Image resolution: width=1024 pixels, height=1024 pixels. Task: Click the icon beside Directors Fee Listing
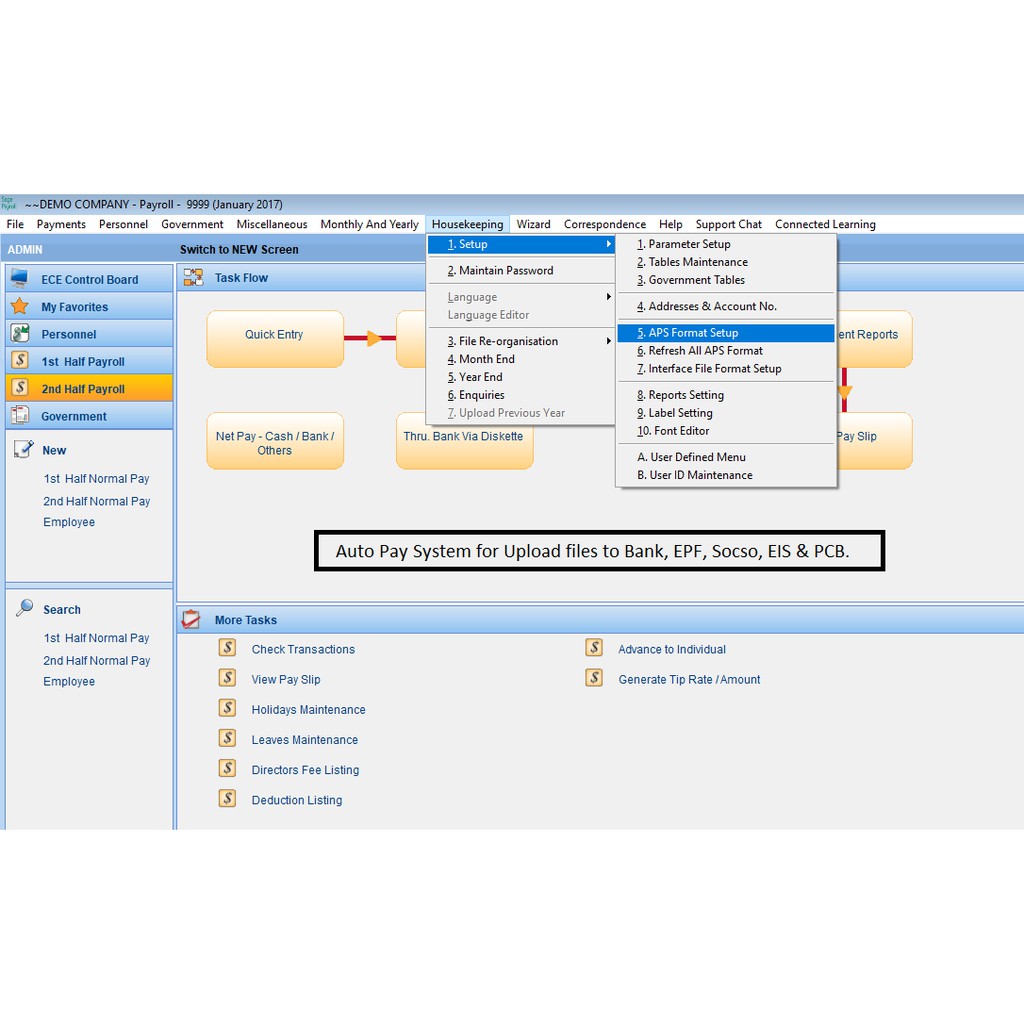(x=227, y=768)
